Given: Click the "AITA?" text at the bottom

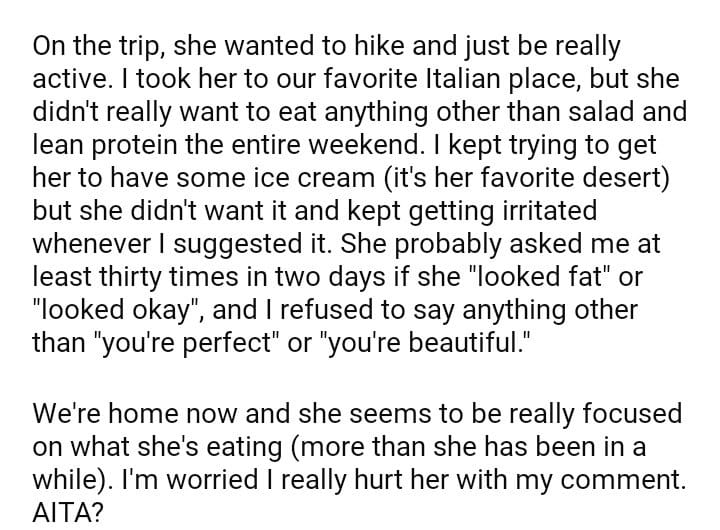Looking at the screenshot, I should pyautogui.click(x=67, y=512).
